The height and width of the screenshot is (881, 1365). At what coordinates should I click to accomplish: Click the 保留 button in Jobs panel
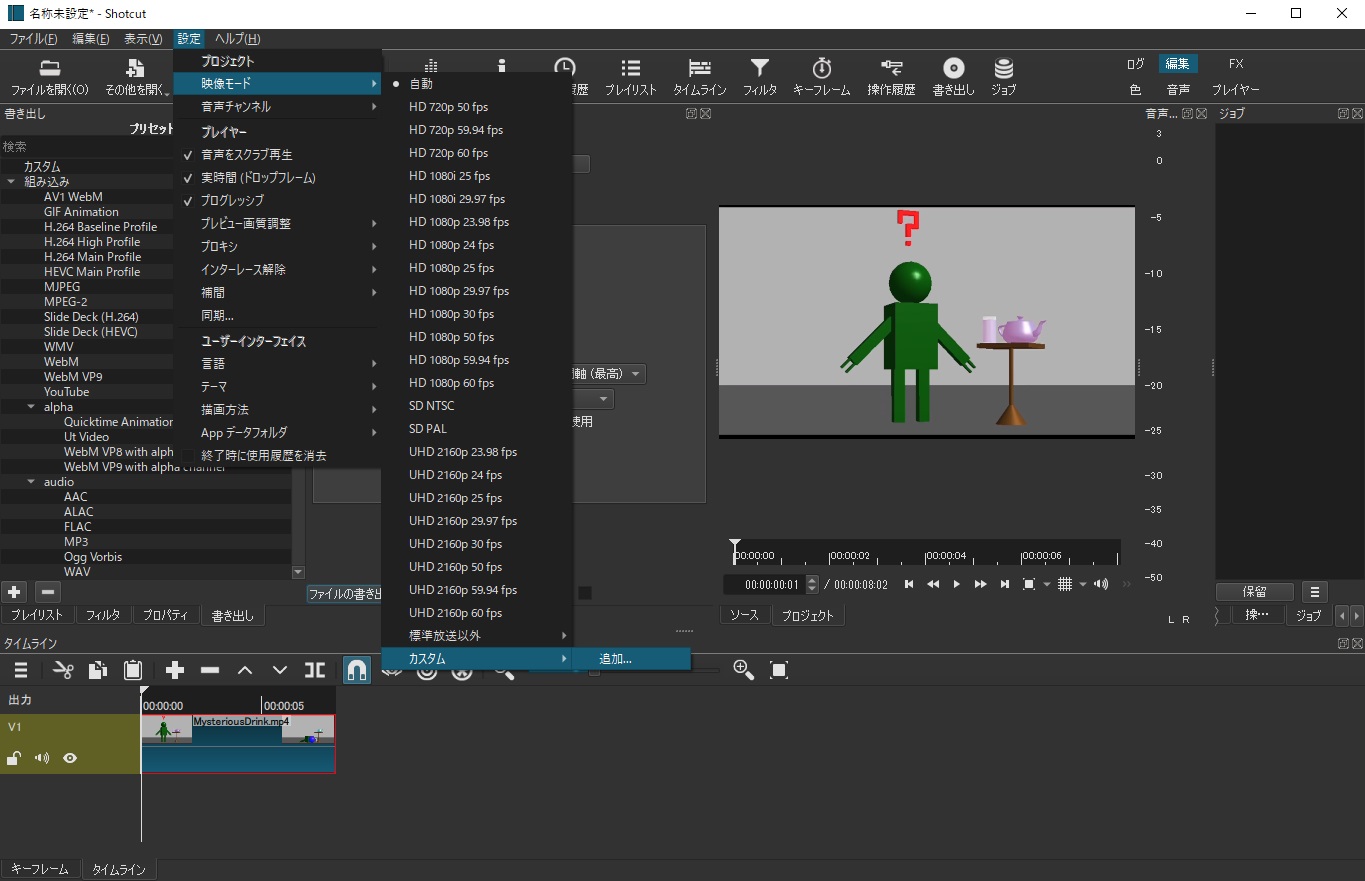(1254, 592)
